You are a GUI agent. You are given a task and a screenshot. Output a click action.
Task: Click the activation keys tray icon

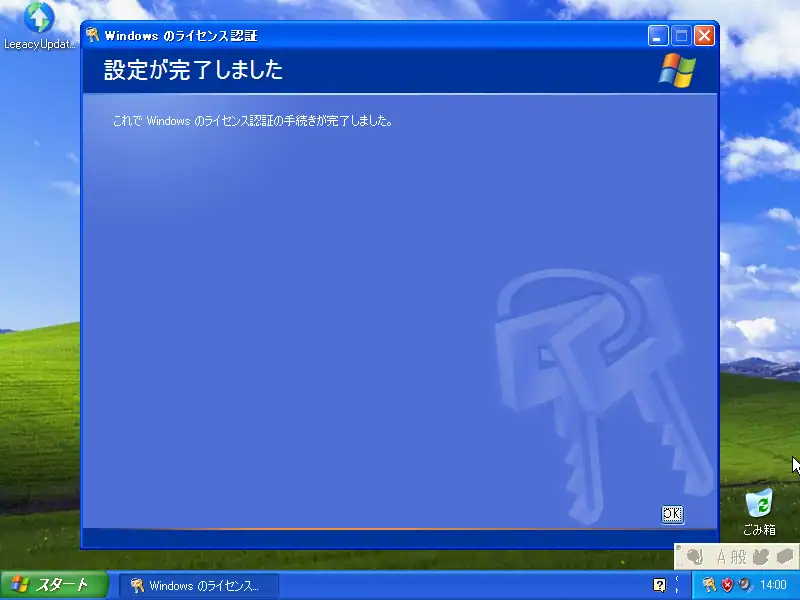pyautogui.click(x=709, y=585)
